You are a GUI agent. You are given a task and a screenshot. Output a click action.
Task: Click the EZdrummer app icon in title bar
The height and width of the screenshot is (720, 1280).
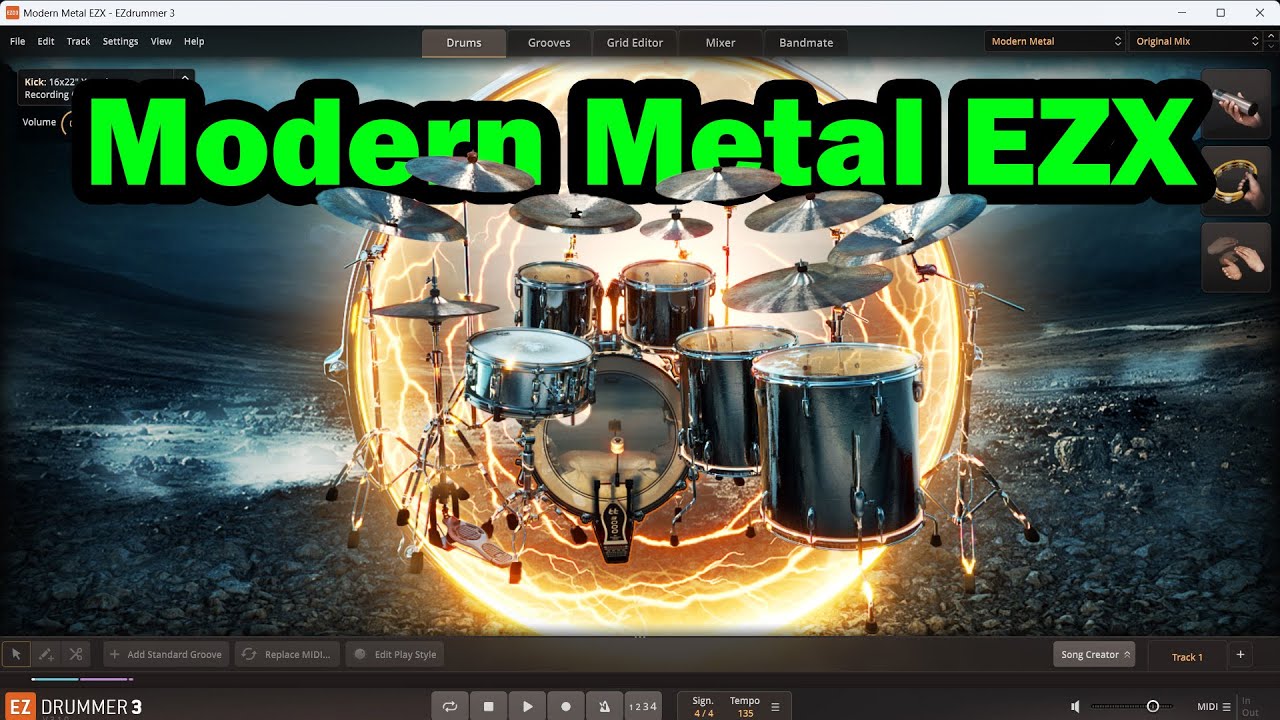pyautogui.click(x=12, y=12)
